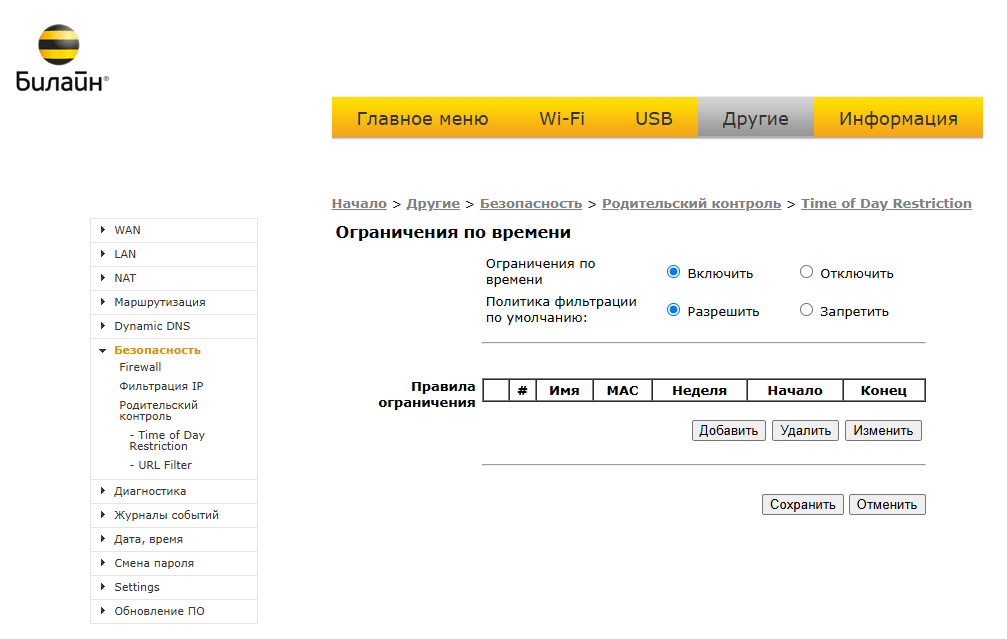Screen dimensions: 1007x639
Task: Go to the Информация tab
Action: click(898, 119)
